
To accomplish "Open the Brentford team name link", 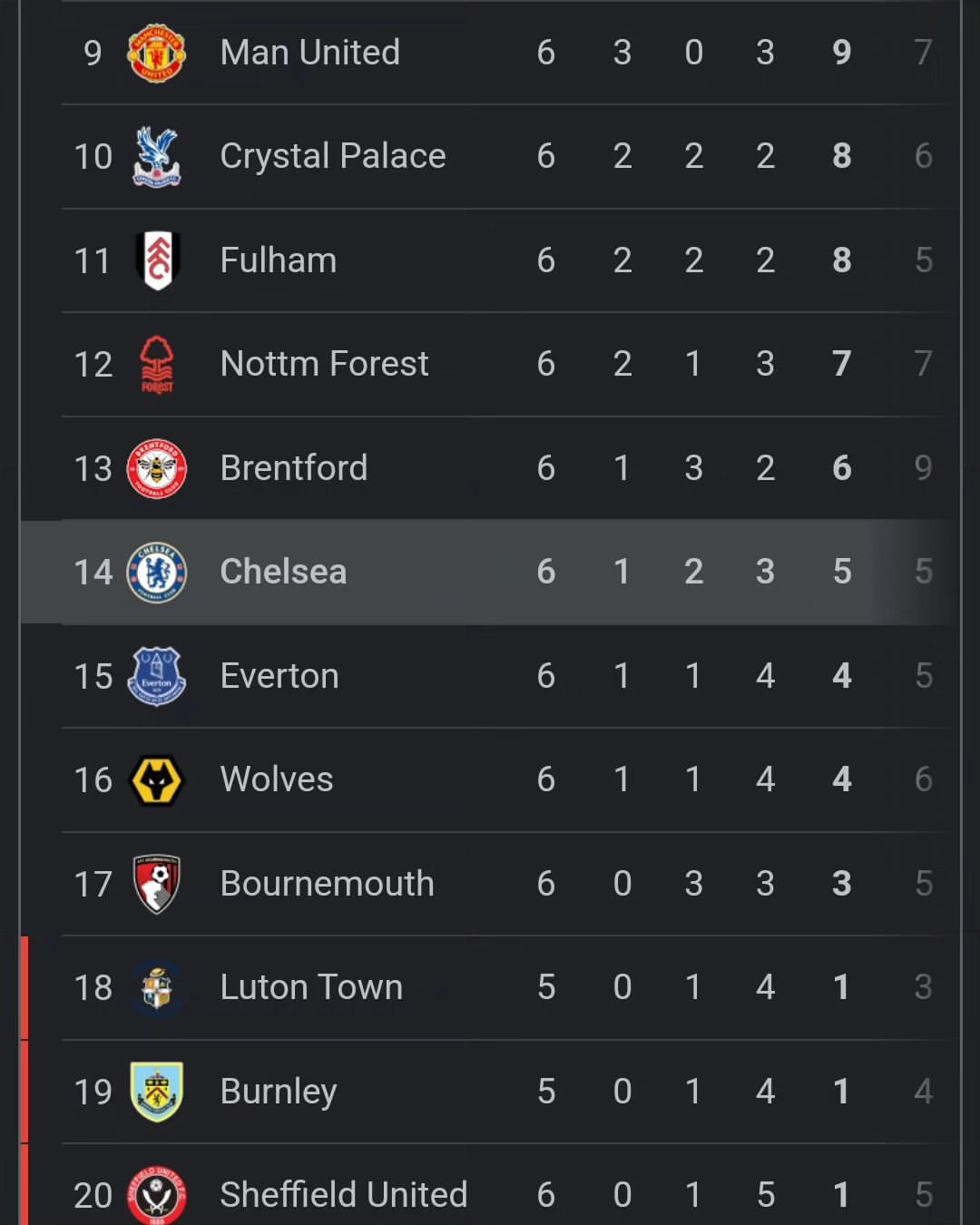I will point(294,468).
